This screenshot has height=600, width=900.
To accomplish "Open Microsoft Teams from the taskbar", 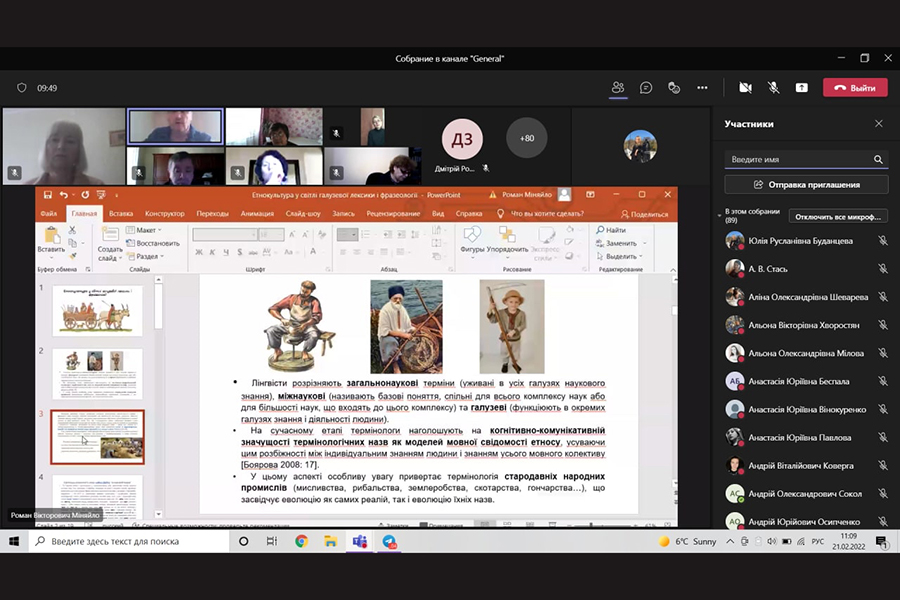I will pyautogui.click(x=359, y=541).
